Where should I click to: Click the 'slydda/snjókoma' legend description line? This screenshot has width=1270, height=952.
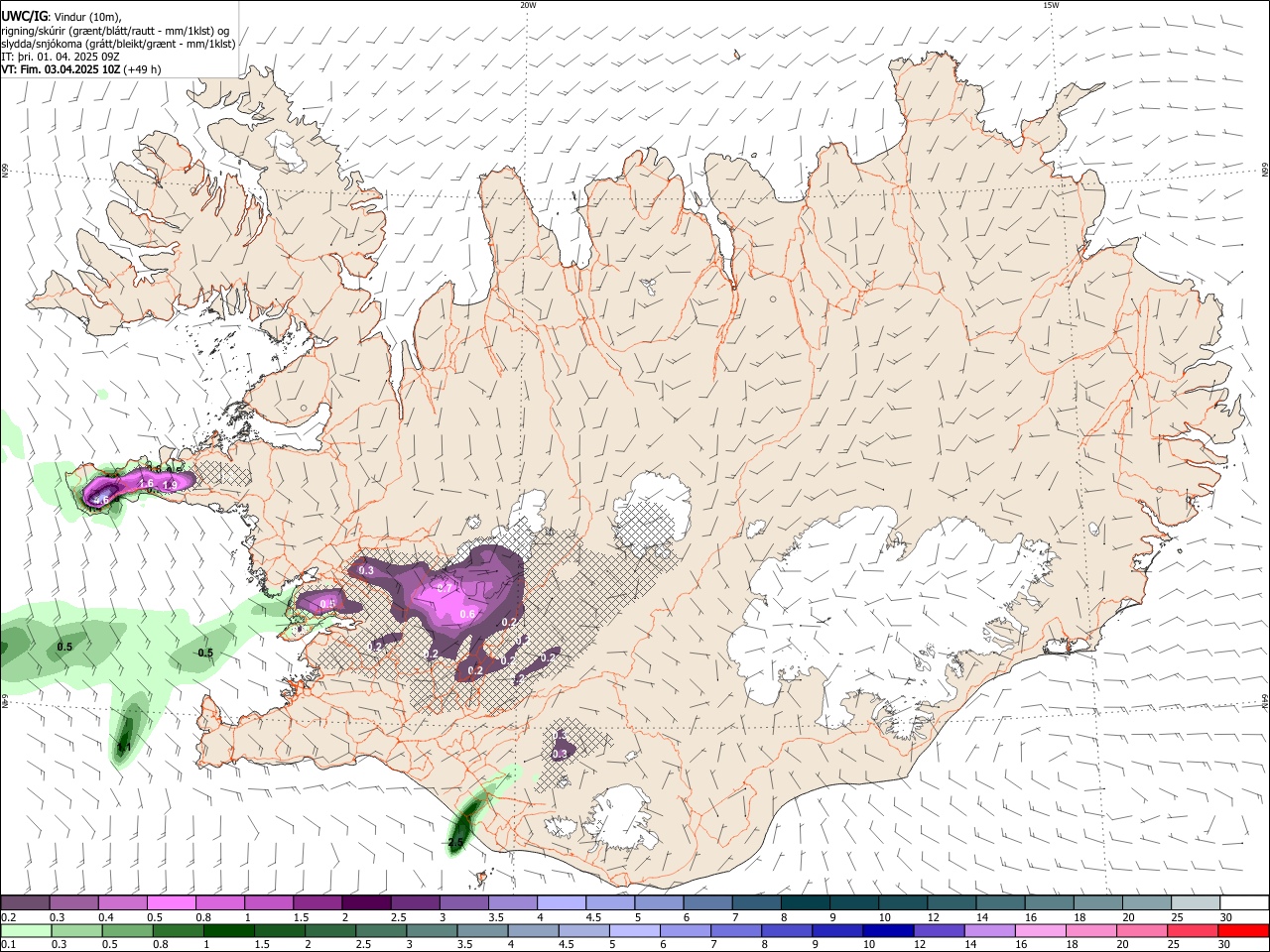tap(118, 44)
